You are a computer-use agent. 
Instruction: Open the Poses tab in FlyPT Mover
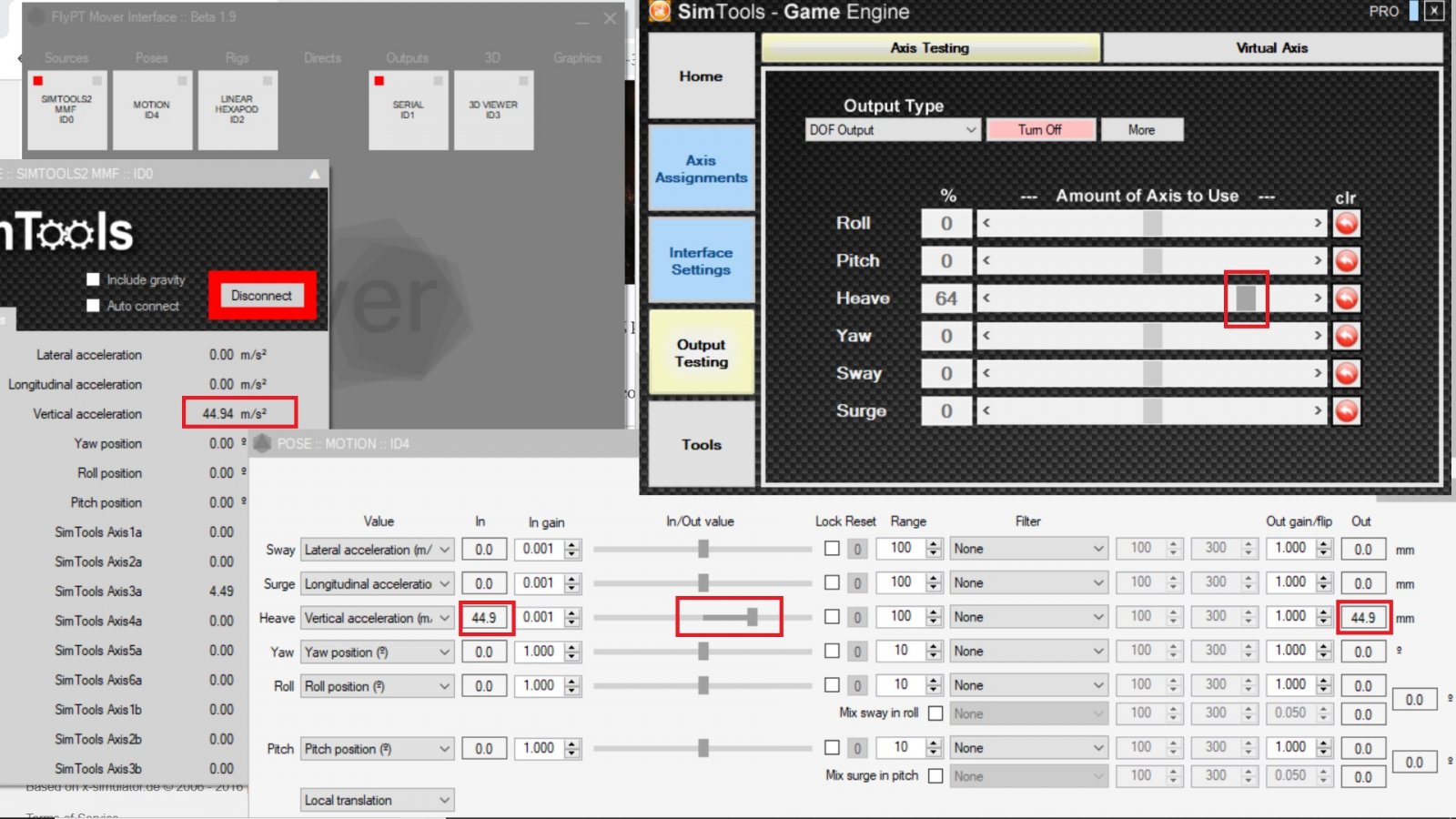152,58
